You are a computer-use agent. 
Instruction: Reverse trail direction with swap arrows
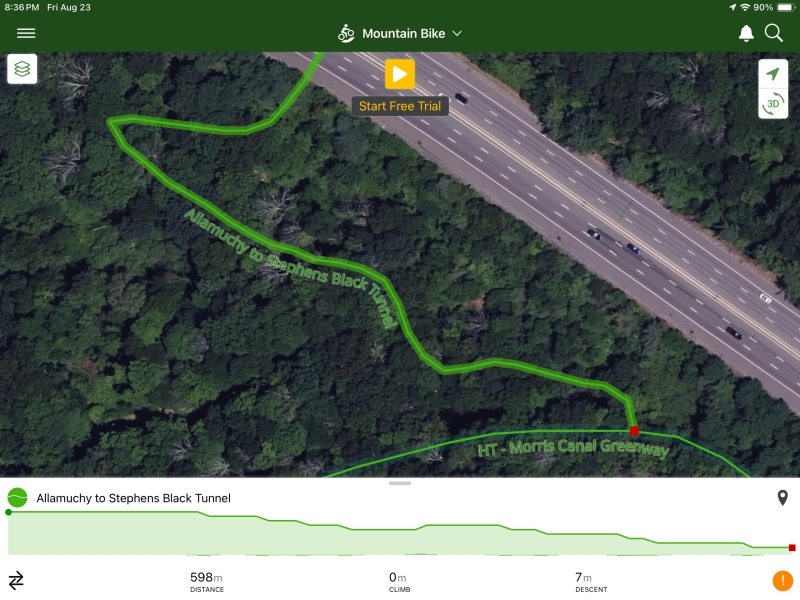coord(16,580)
